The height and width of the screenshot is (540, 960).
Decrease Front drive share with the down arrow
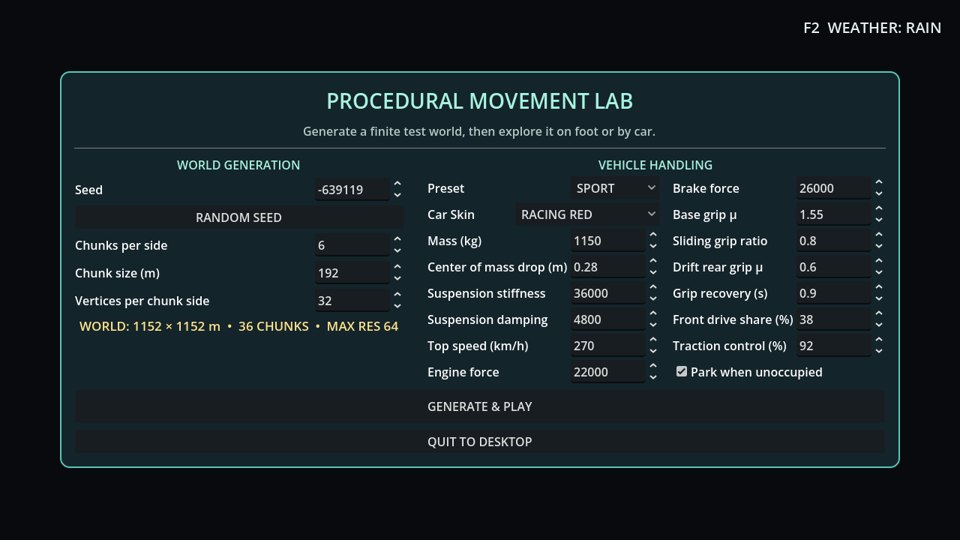click(x=879, y=326)
